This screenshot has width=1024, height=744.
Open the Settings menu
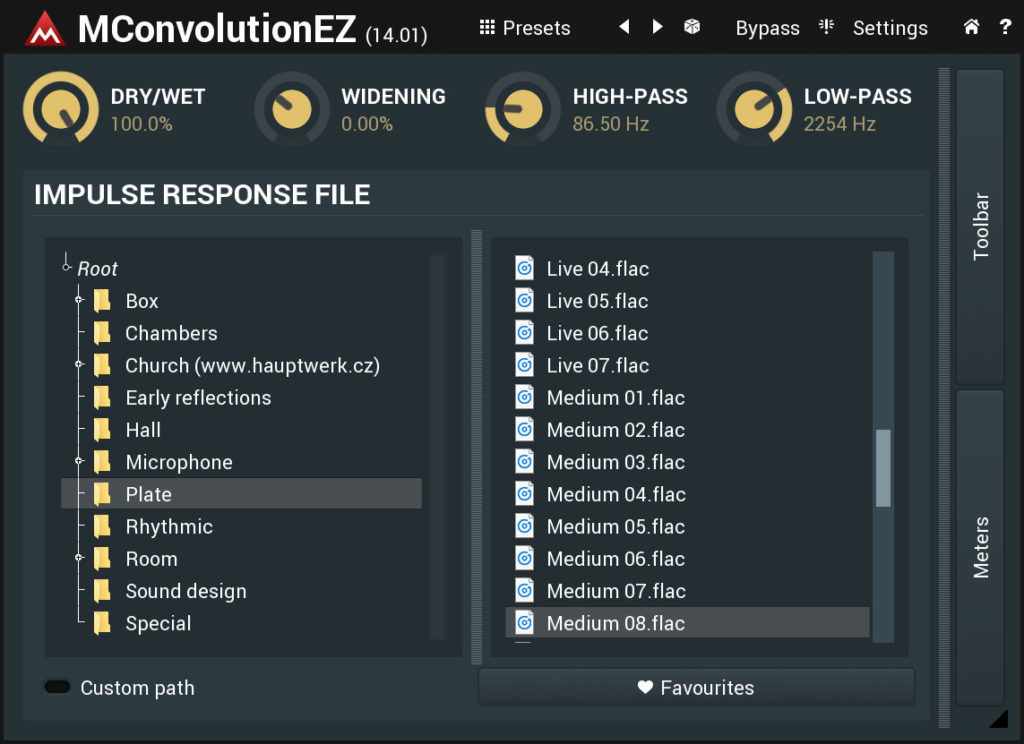coord(889,28)
